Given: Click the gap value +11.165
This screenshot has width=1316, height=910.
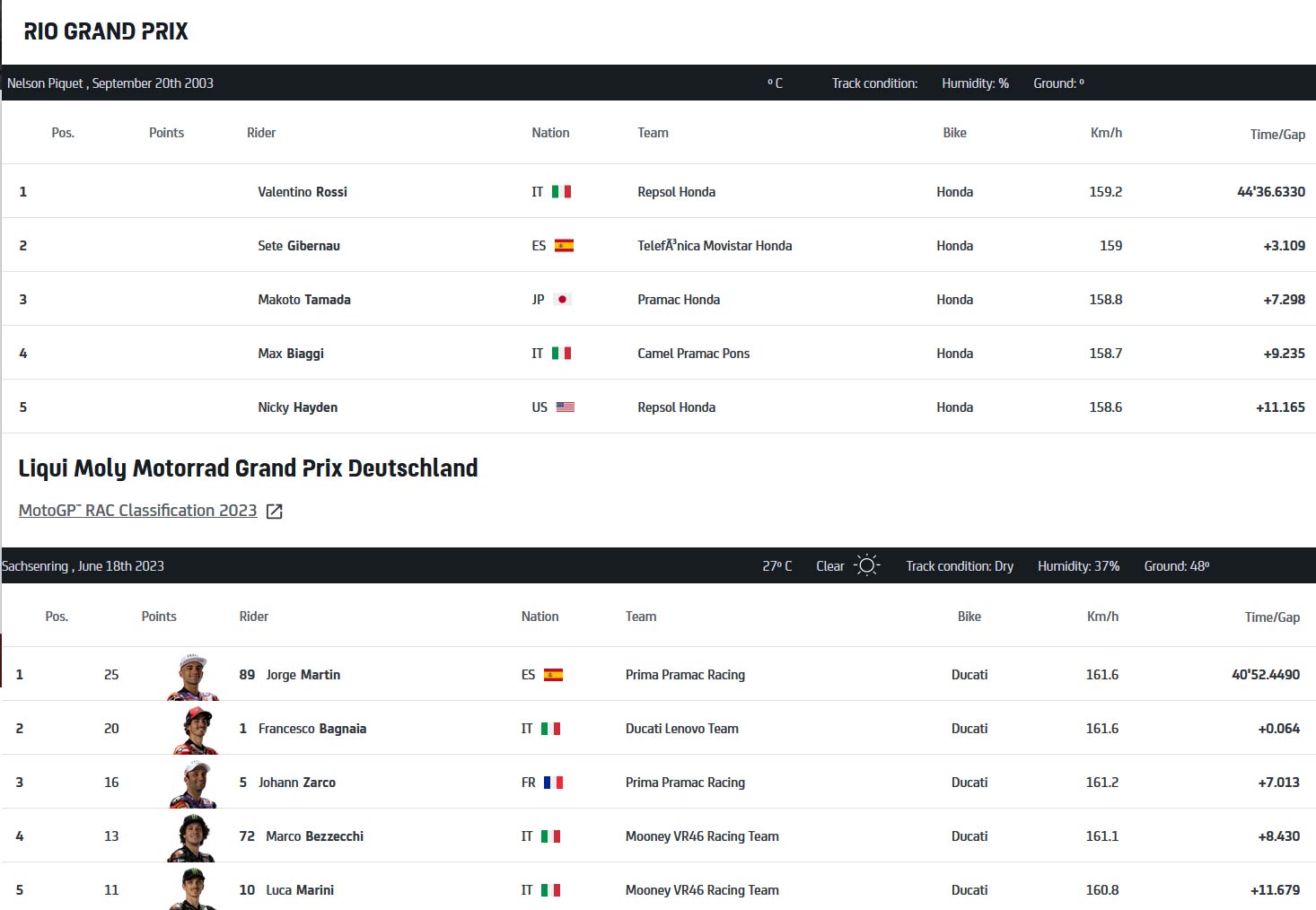Looking at the screenshot, I should (x=1281, y=407).
